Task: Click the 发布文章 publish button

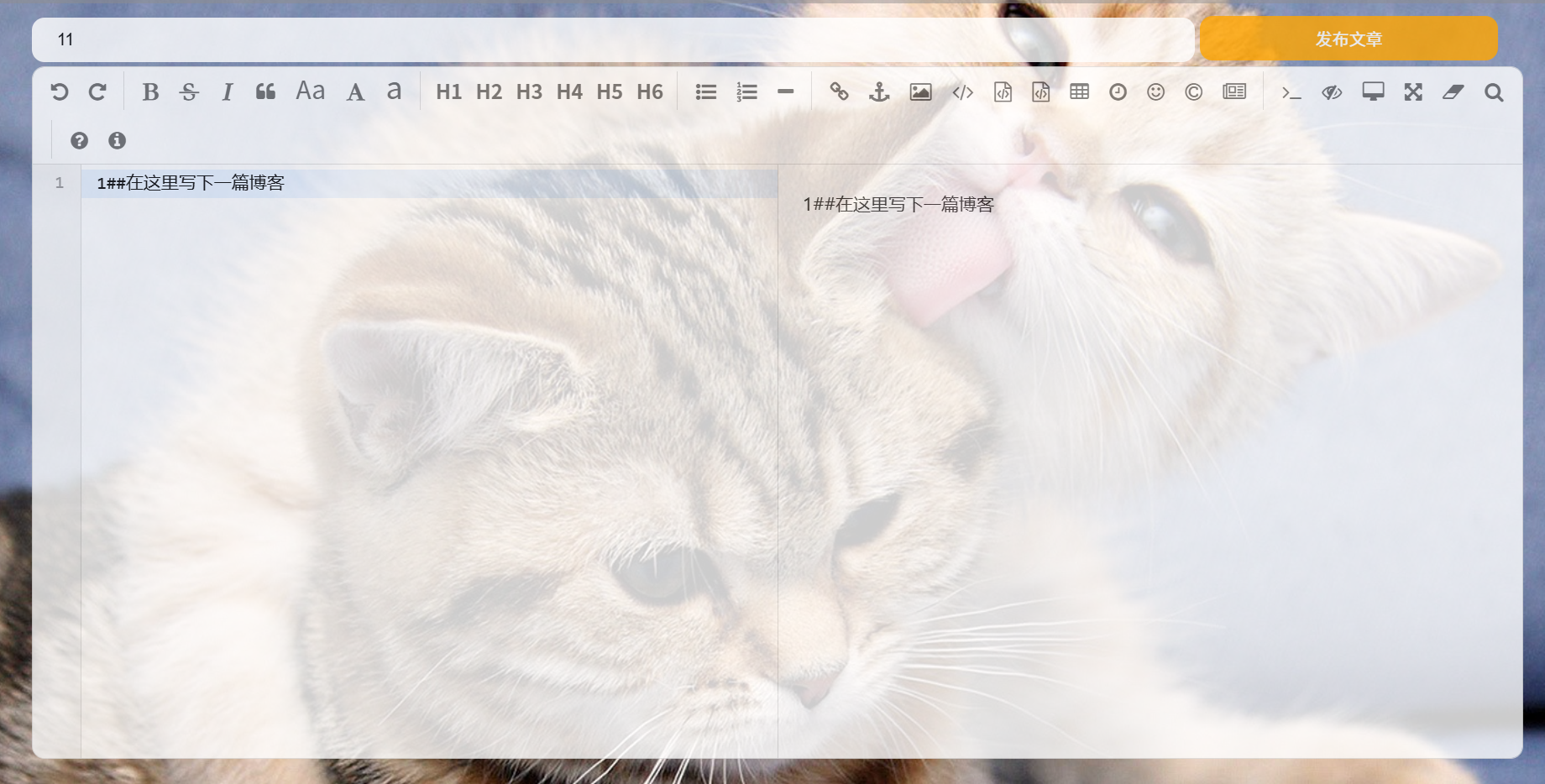Action: point(1349,39)
